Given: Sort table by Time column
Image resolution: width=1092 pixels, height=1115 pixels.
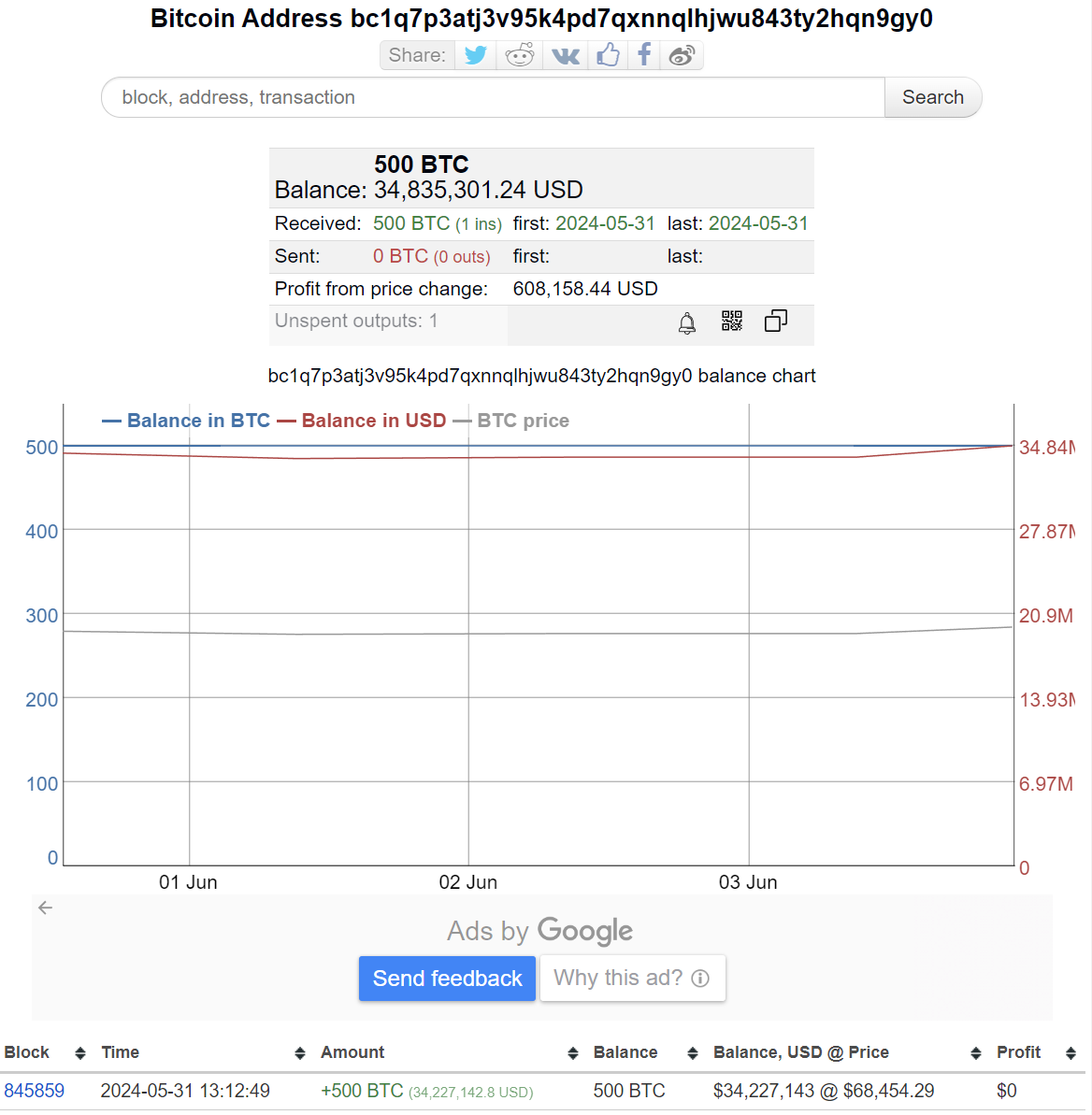Looking at the screenshot, I should click(x=202, y=1052).
